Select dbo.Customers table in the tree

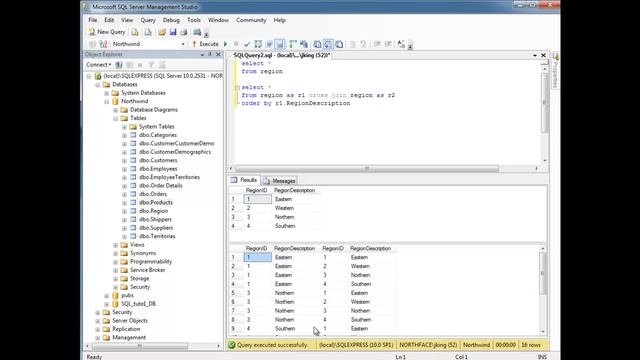coord(158,160)
